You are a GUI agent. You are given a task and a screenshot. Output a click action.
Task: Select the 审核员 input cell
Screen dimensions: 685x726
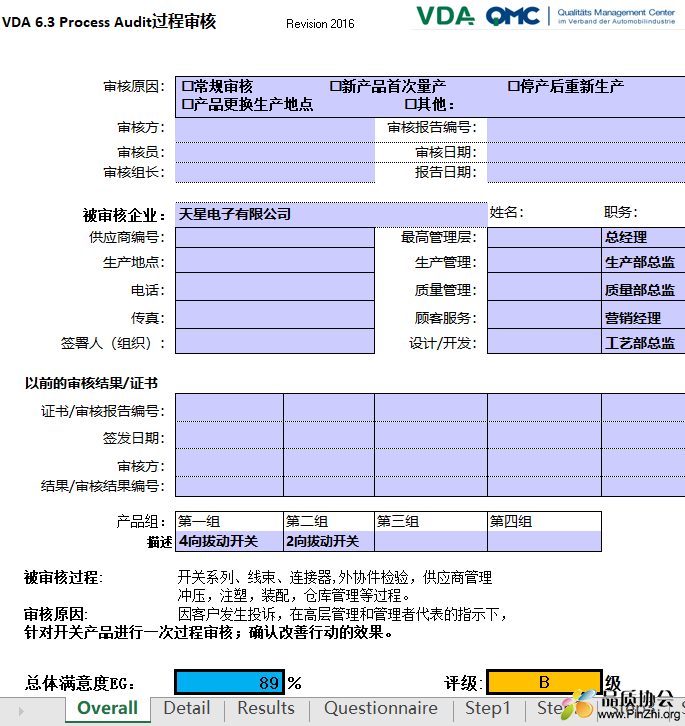[x=275, y=152]
